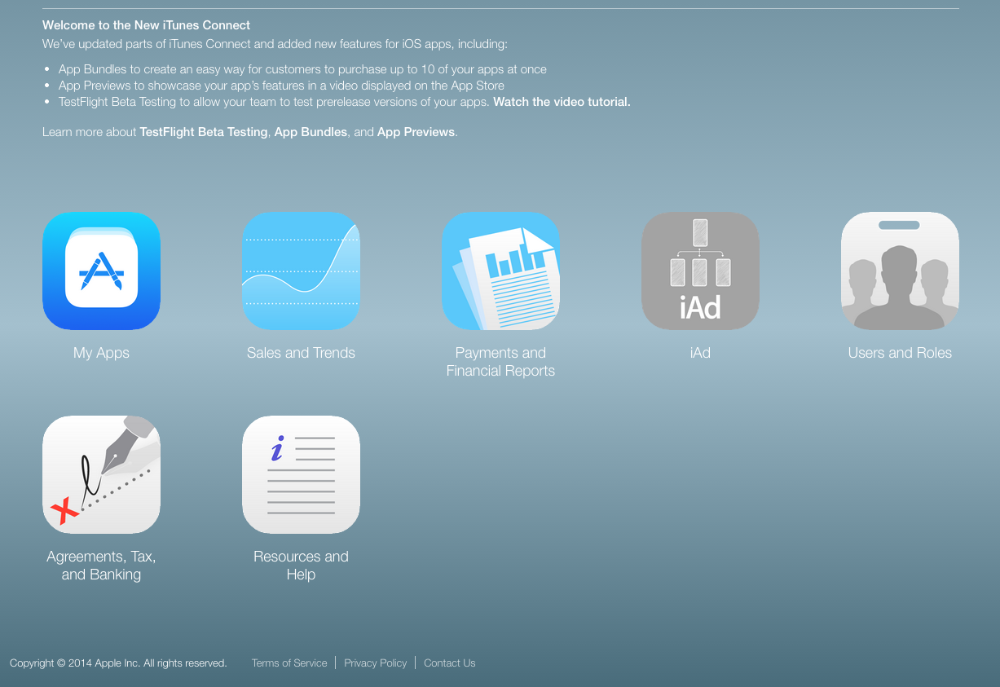Viewport: 1000px width, 687px height.
Task: Click the My Apps label
Action: [x=101, y=353]
